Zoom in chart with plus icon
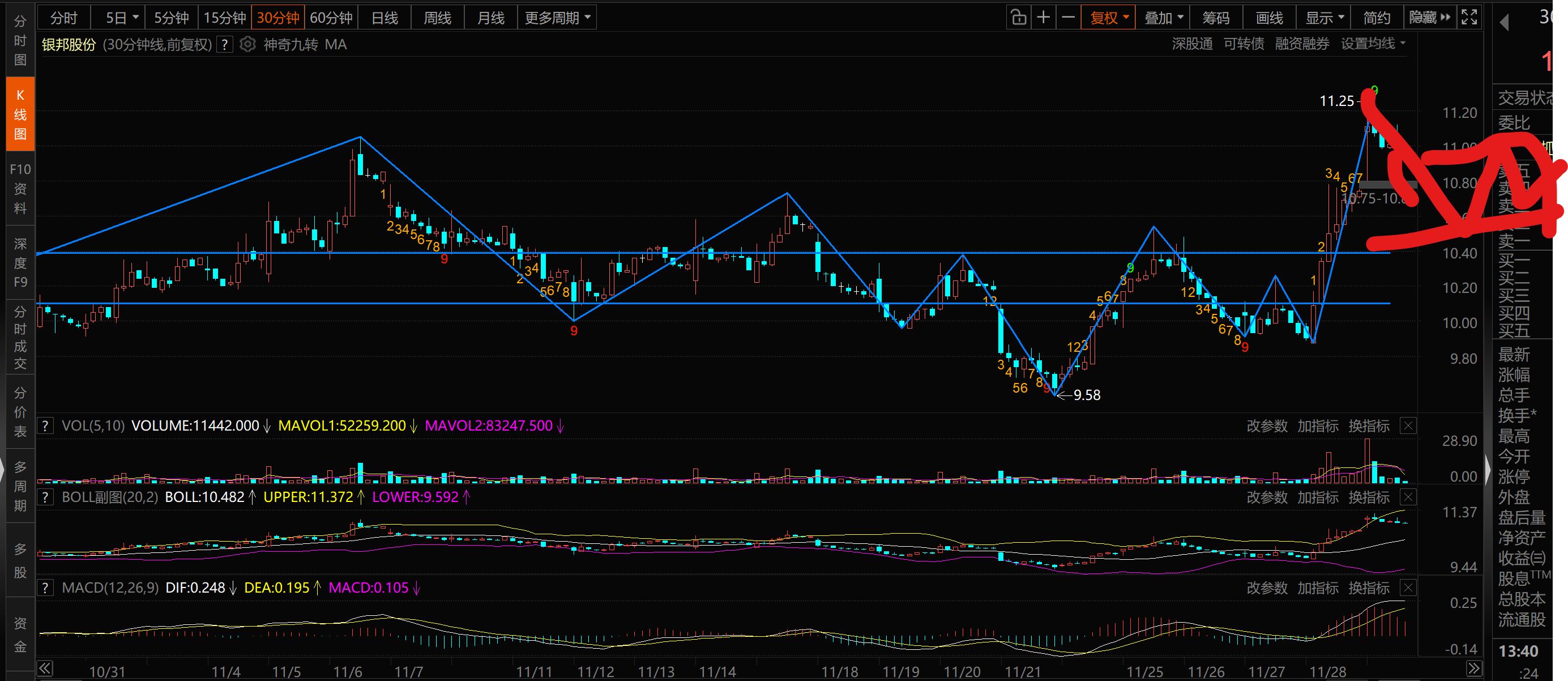 pos(1043,18)
